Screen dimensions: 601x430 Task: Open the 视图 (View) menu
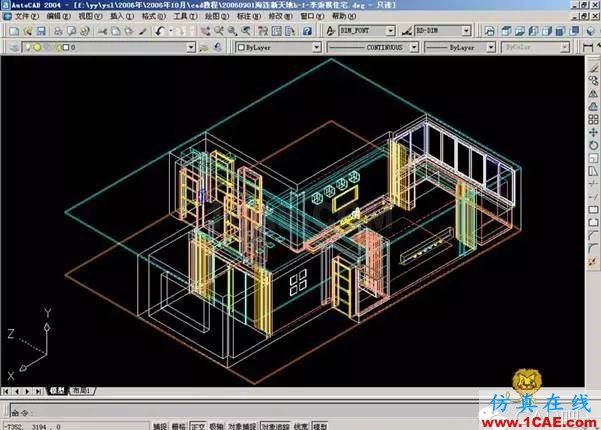click(90, 16)
